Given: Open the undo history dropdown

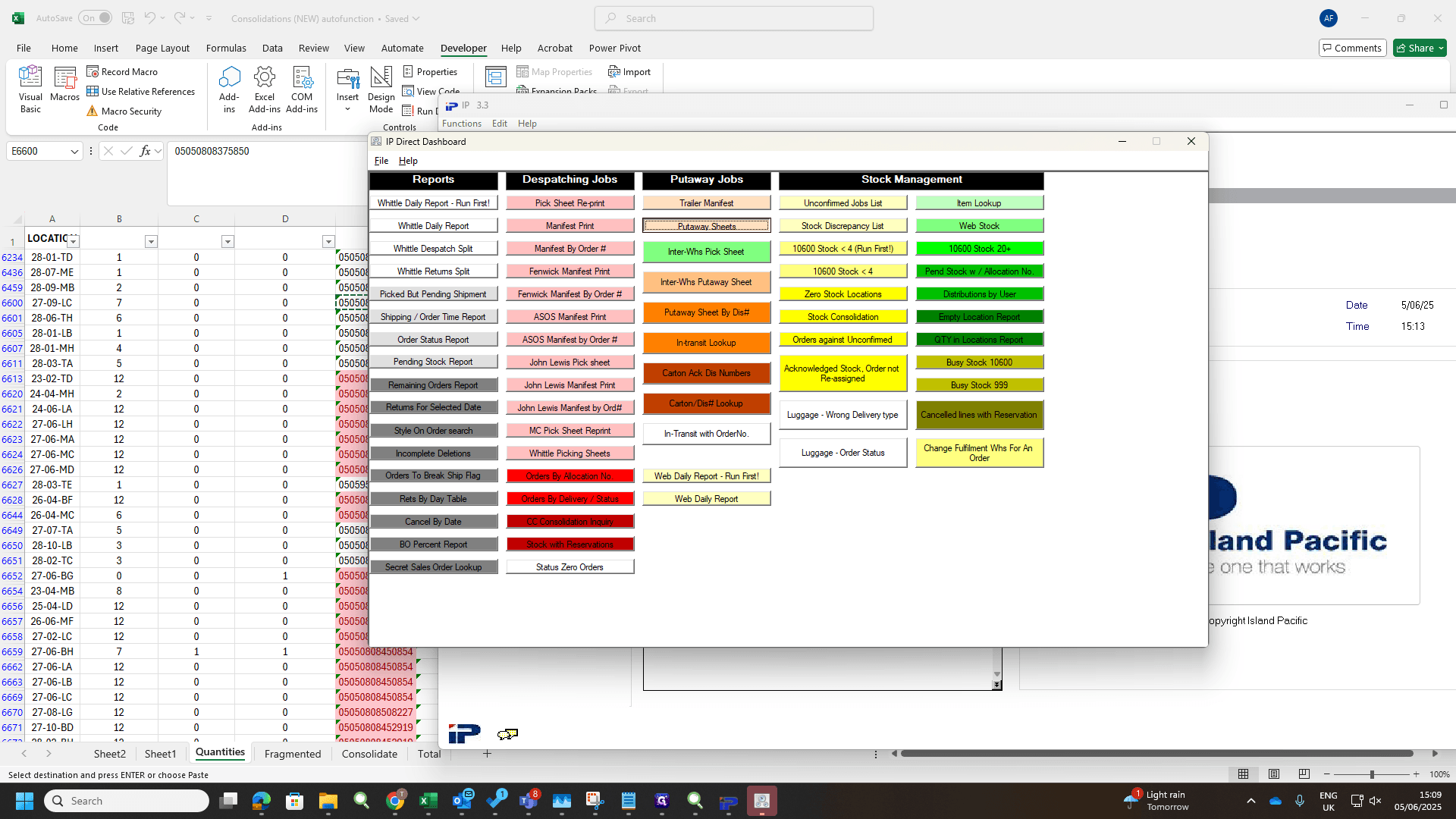Looking at the screenshot, I should pos(162,18).
